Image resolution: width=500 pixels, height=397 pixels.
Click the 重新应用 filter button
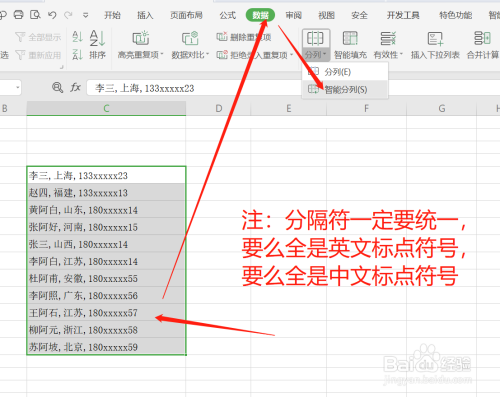pos(38,55)
